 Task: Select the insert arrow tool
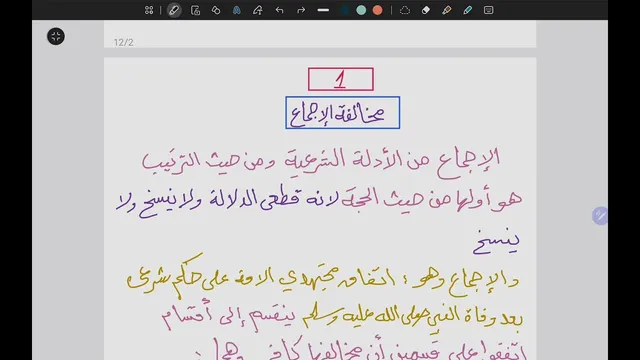point(258,10)
